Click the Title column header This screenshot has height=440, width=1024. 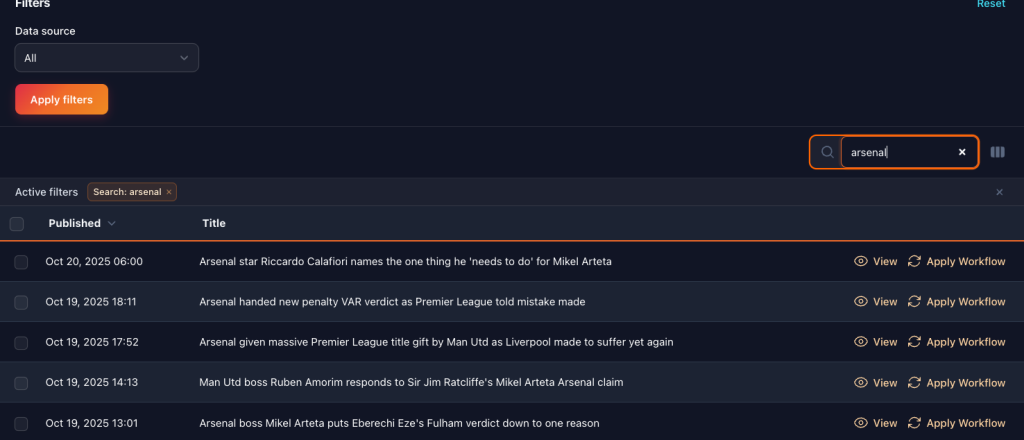coord(214,223)
